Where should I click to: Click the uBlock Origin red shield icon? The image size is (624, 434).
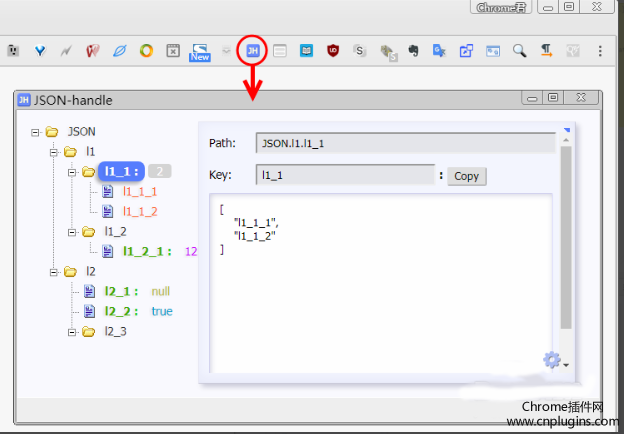[x=333, y=51]
